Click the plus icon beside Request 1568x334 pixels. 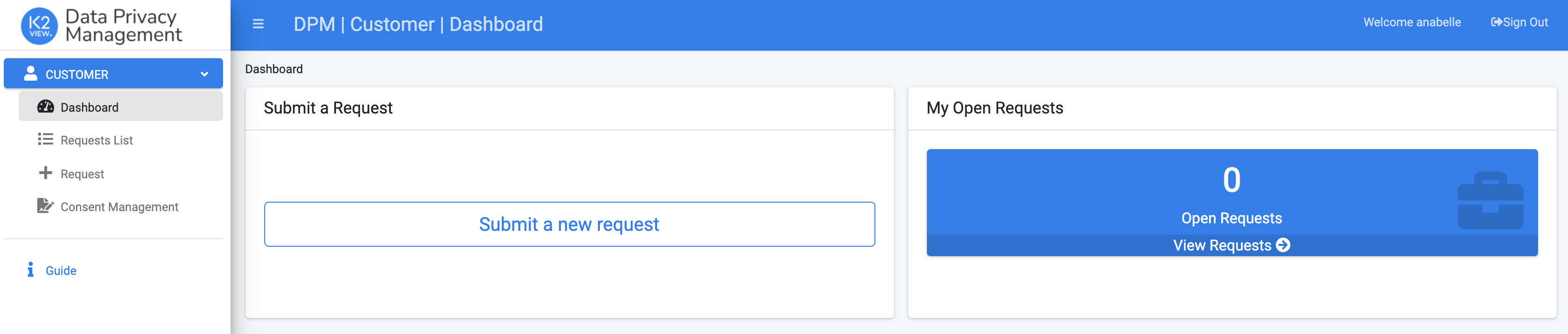pyautogui.click(x=45, y=173)
